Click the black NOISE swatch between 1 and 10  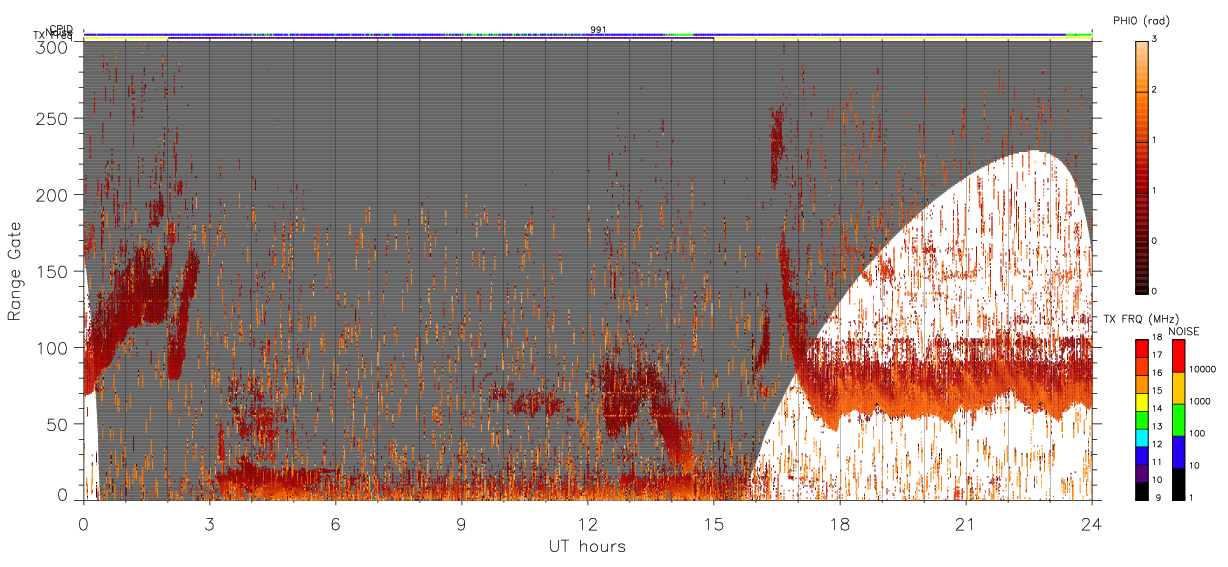[x=1178, y=484]
